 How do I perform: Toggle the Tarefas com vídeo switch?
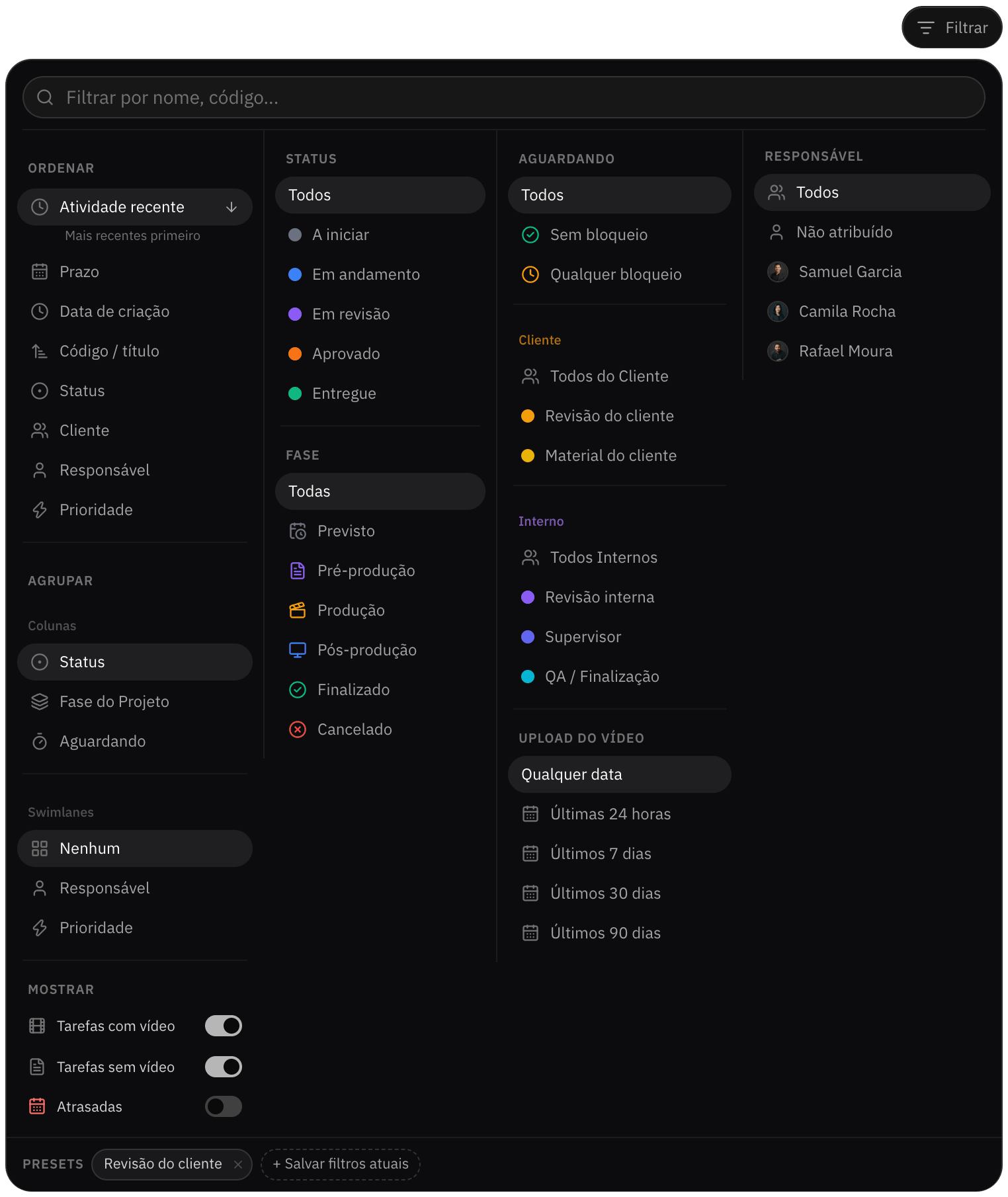coord(224,1026)
